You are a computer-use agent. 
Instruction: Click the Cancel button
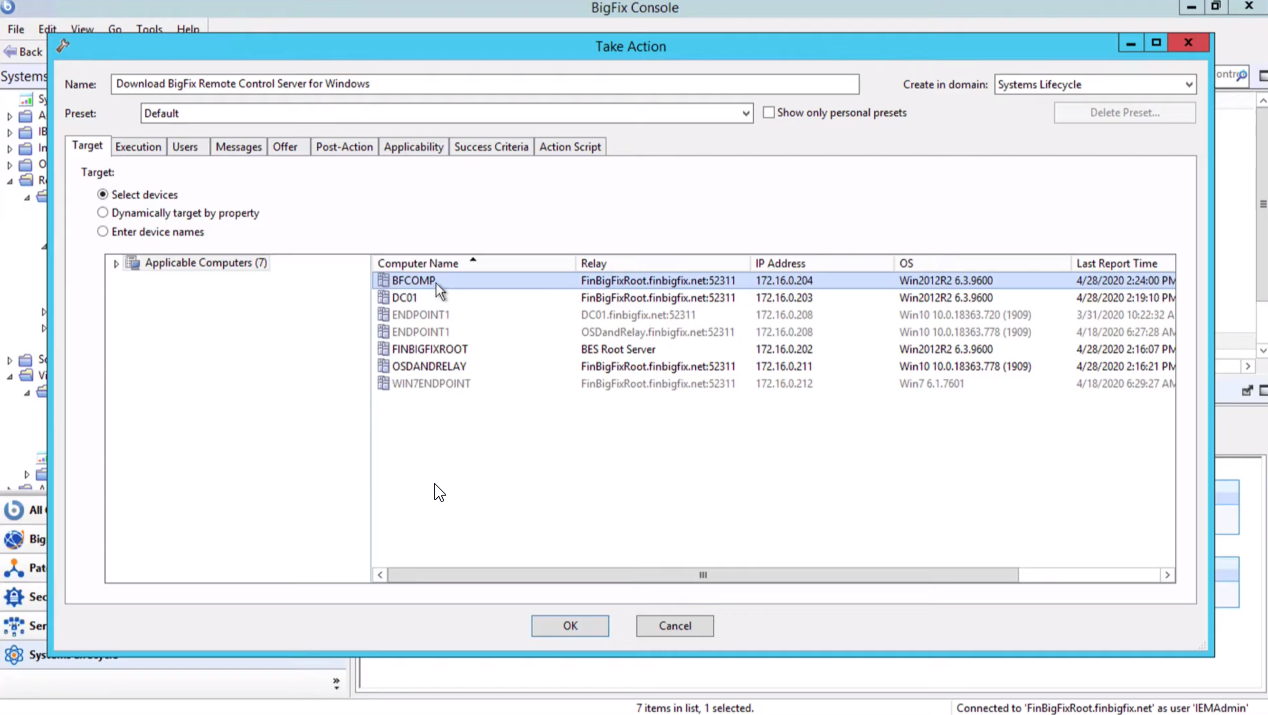674,625
